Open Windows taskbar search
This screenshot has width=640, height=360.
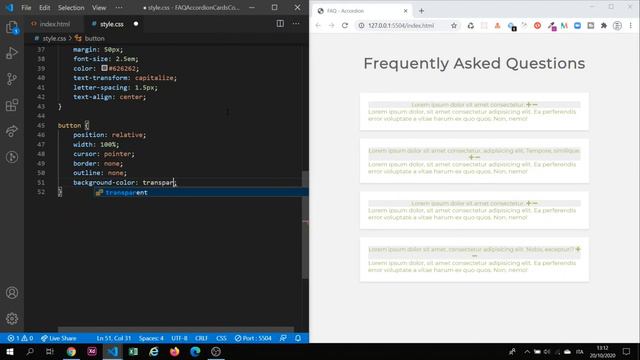point(30,351)
